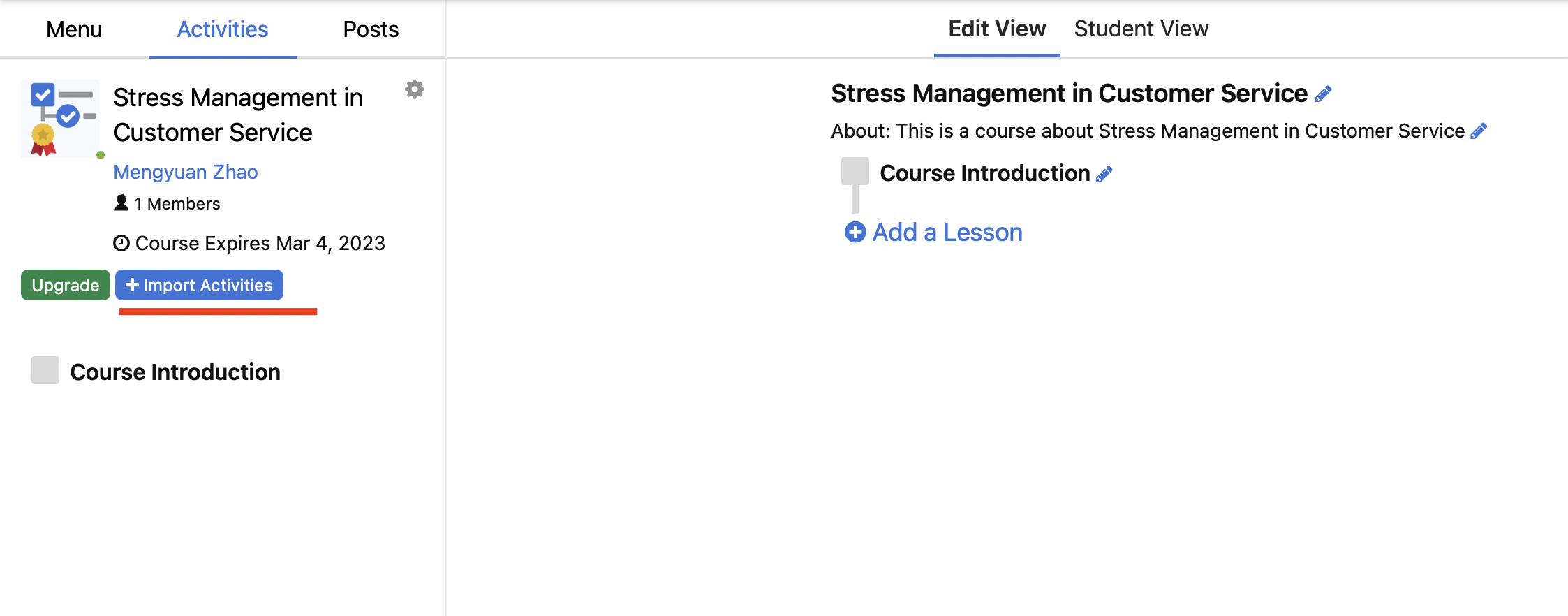Edit the About description via its pencil icon

[x=1479, y=131]
